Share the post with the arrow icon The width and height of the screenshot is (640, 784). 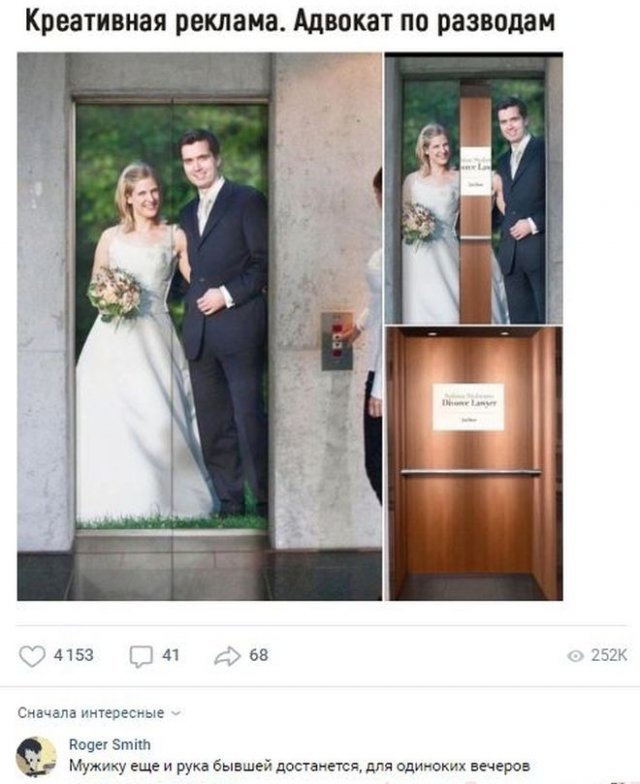pyautogui.click(x=228, y=656)
